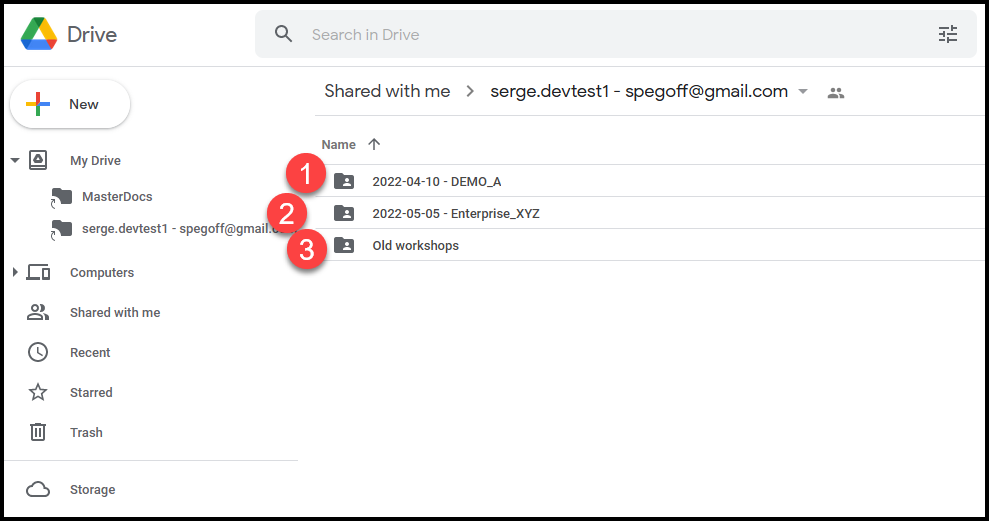The width and height of the screenshot is (989, 521).
Task: Go to Shared with me breadcrumb
Action: (387, 91)
